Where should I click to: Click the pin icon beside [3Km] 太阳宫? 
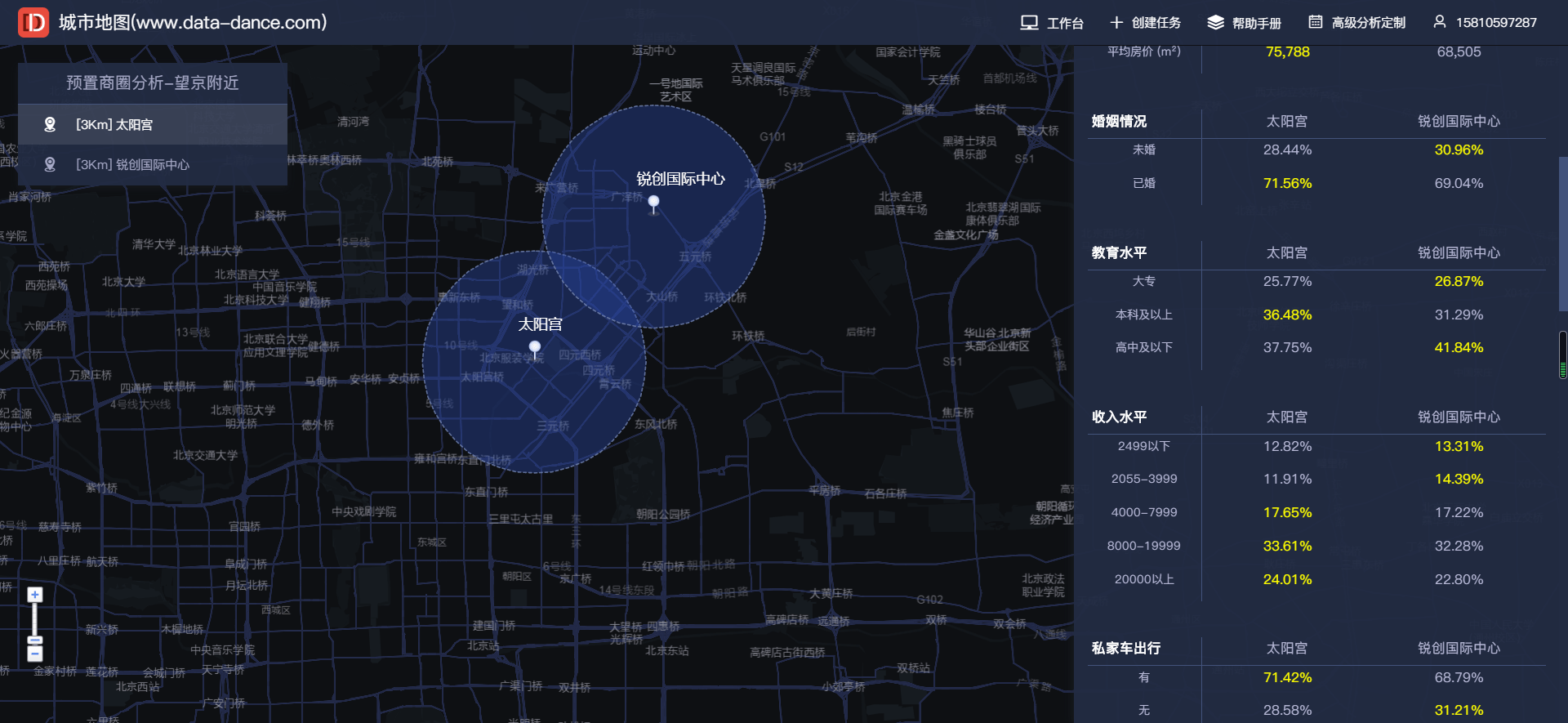click(50, 124)
